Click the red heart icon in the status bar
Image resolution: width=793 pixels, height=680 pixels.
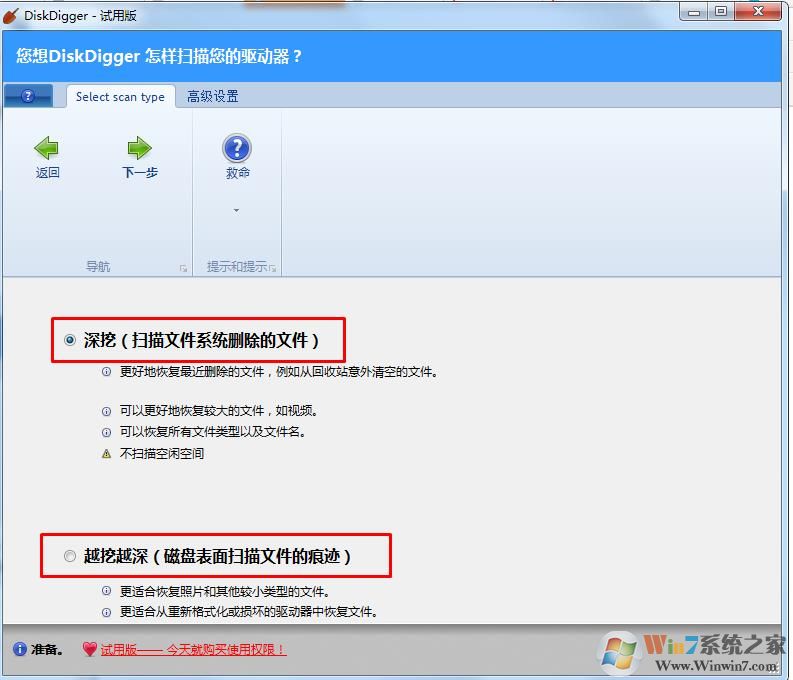tap(90, 649)
